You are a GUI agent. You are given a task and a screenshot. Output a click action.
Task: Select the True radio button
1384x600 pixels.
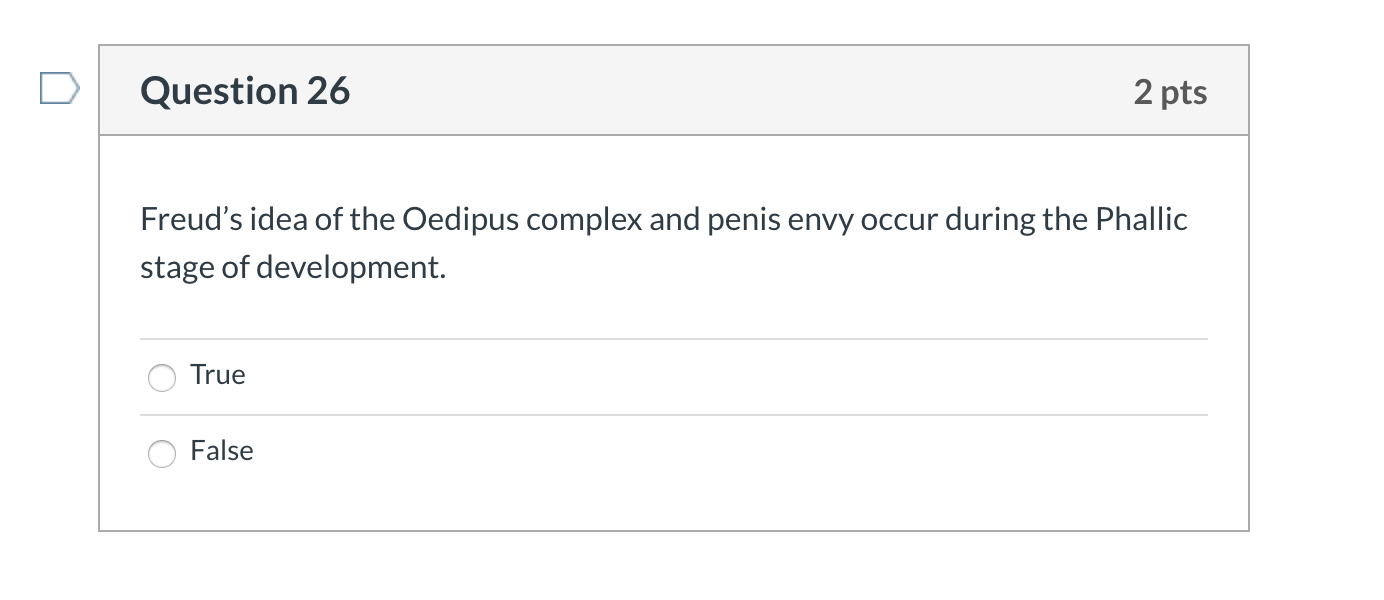pos(161,378)
